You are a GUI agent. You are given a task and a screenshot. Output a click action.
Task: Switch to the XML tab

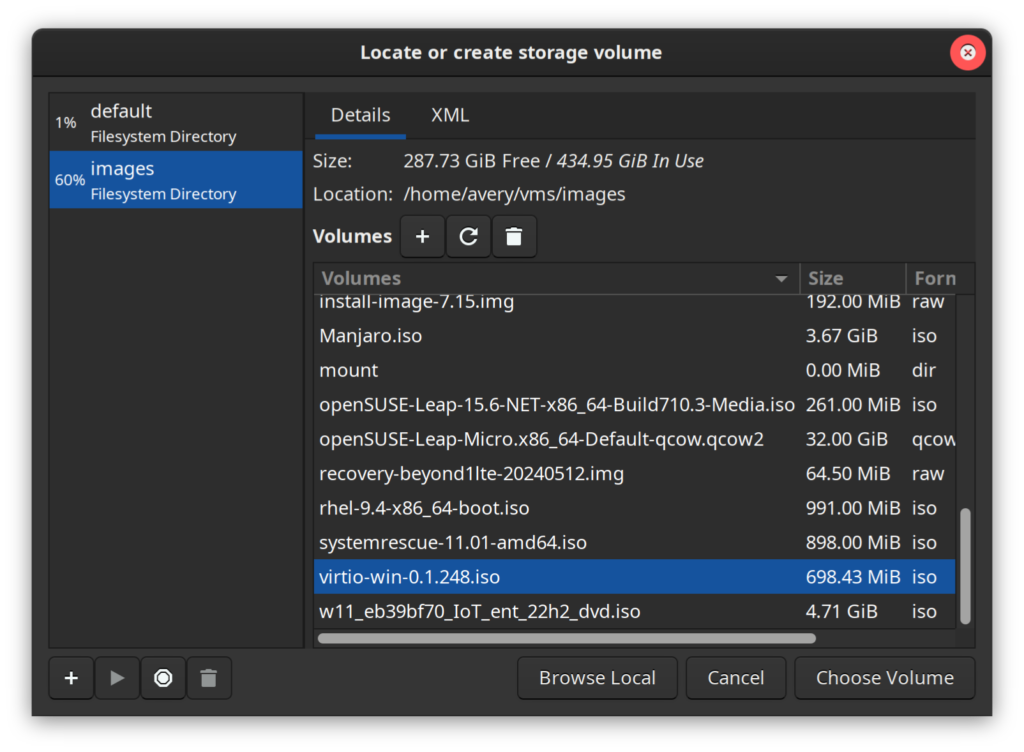pyautogui.click(x=450, y=115)
